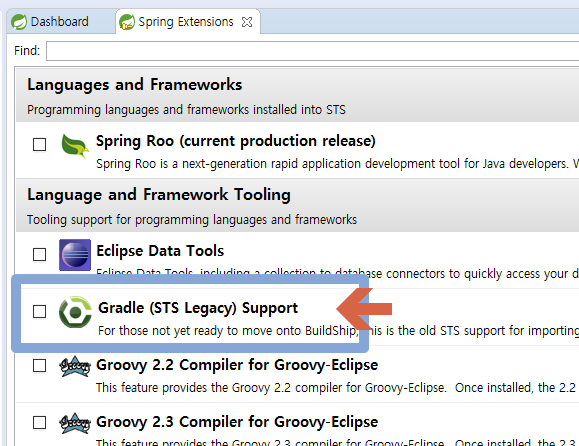Image resolution: width=579 pixels, height=446 pixels.
Task: Select Spring Roo (current production release) title
Action: tap(236, 141)
